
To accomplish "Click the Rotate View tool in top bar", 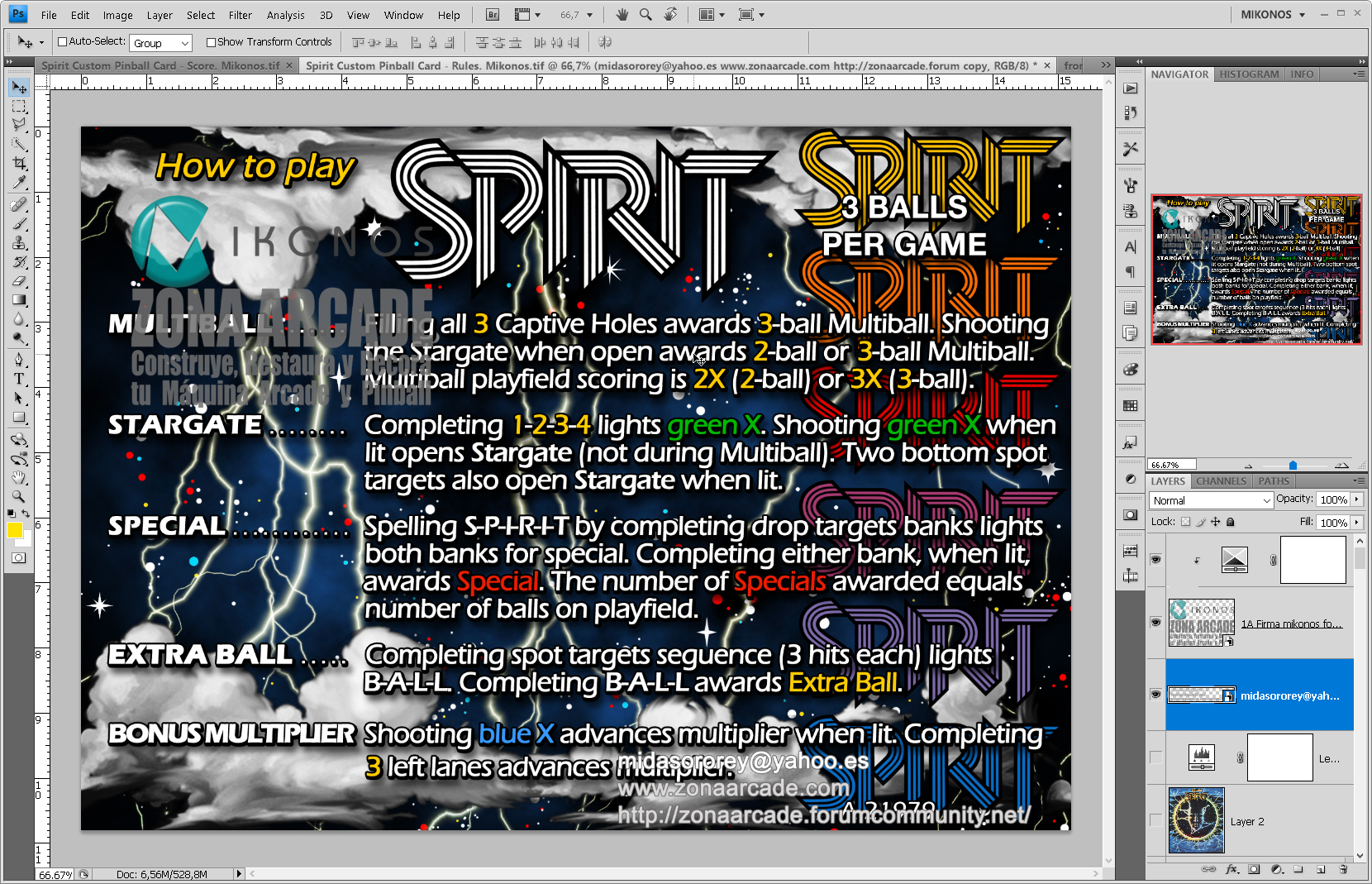I will pos(670,14).
